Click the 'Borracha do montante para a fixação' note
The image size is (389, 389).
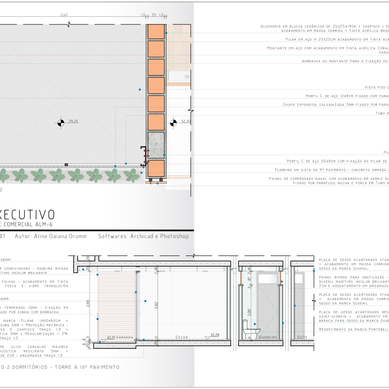click(x=345, y=61)
